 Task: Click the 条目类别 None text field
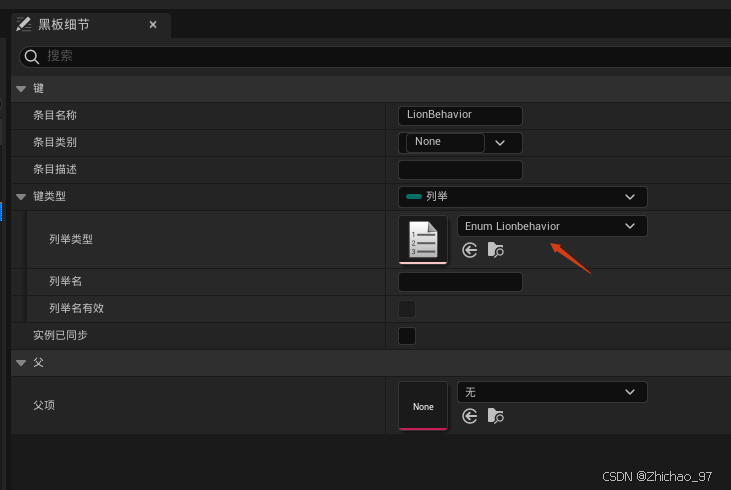click(x=445, y=142)
